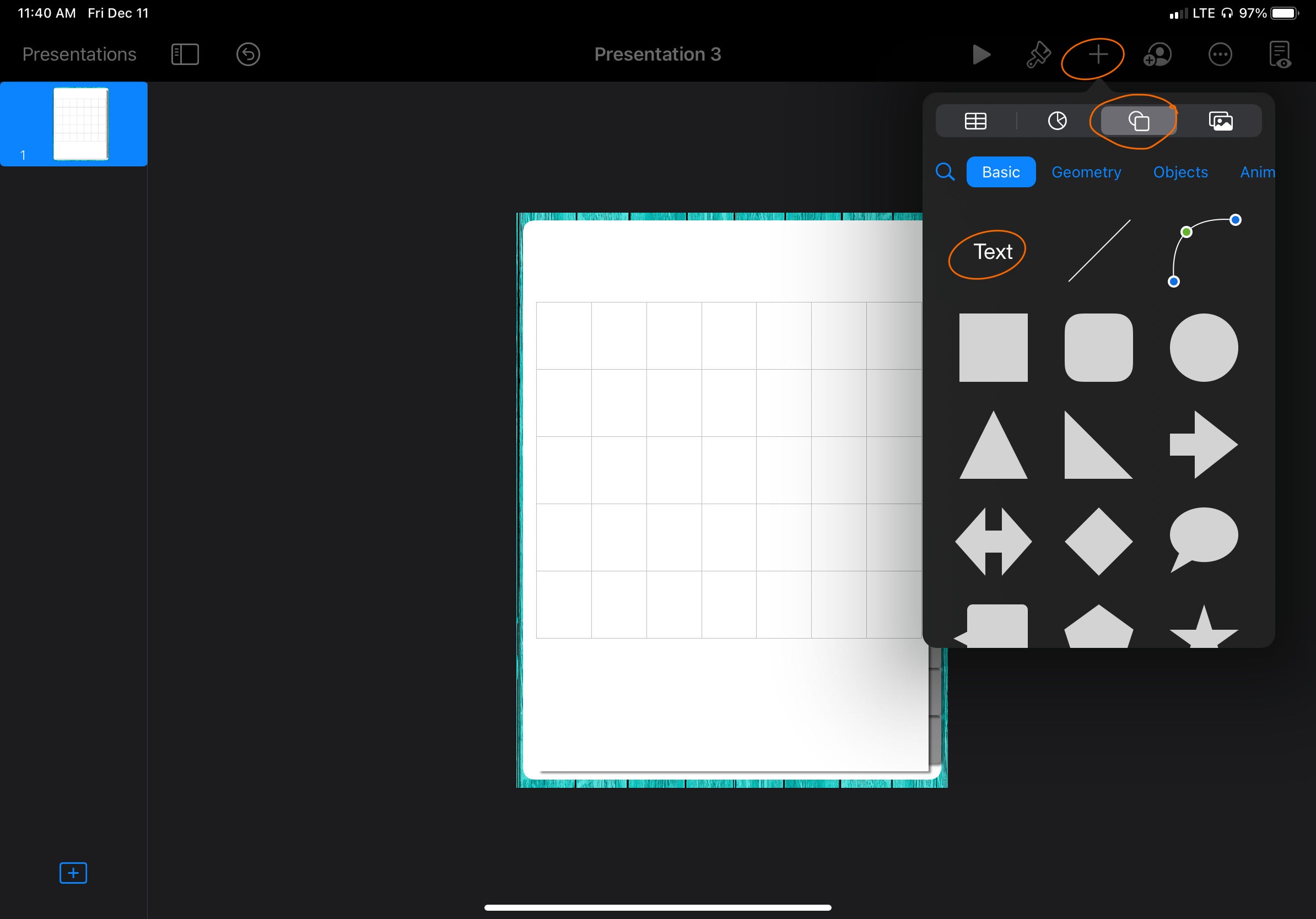Insert a Text box
1316x919 pixels.
(993, 252)
